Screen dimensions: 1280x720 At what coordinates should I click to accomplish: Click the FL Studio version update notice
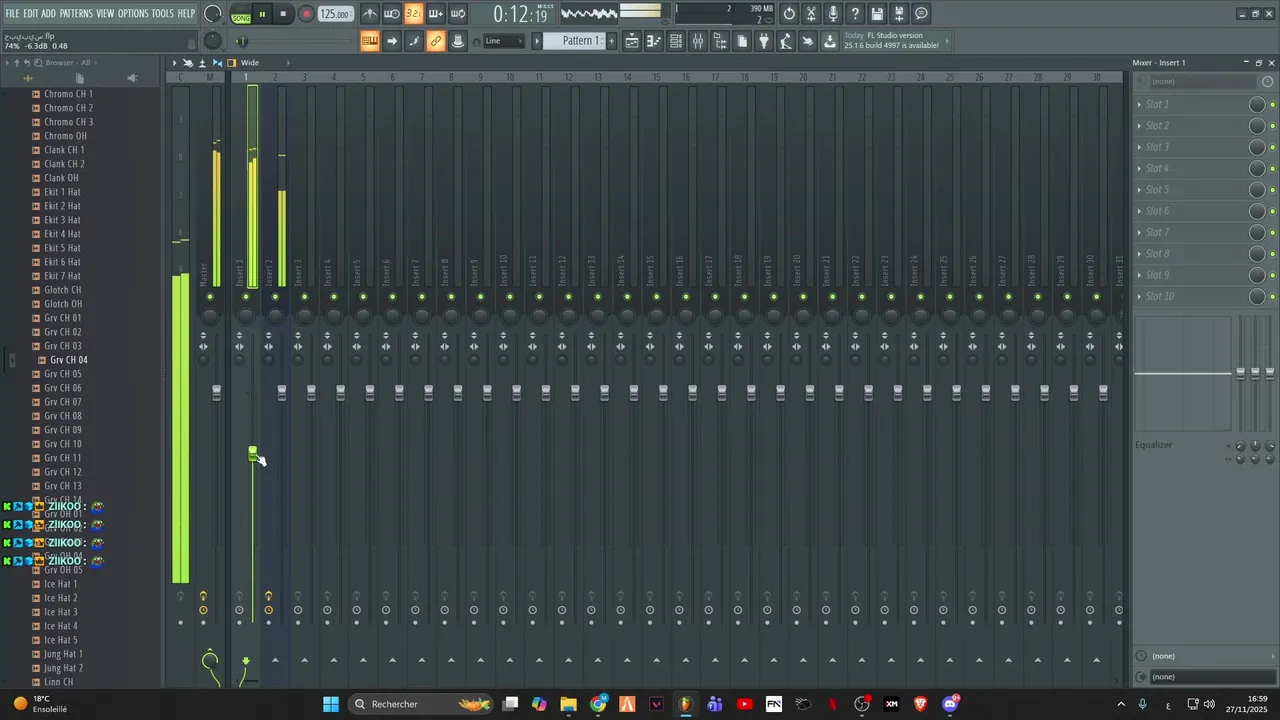891,41
